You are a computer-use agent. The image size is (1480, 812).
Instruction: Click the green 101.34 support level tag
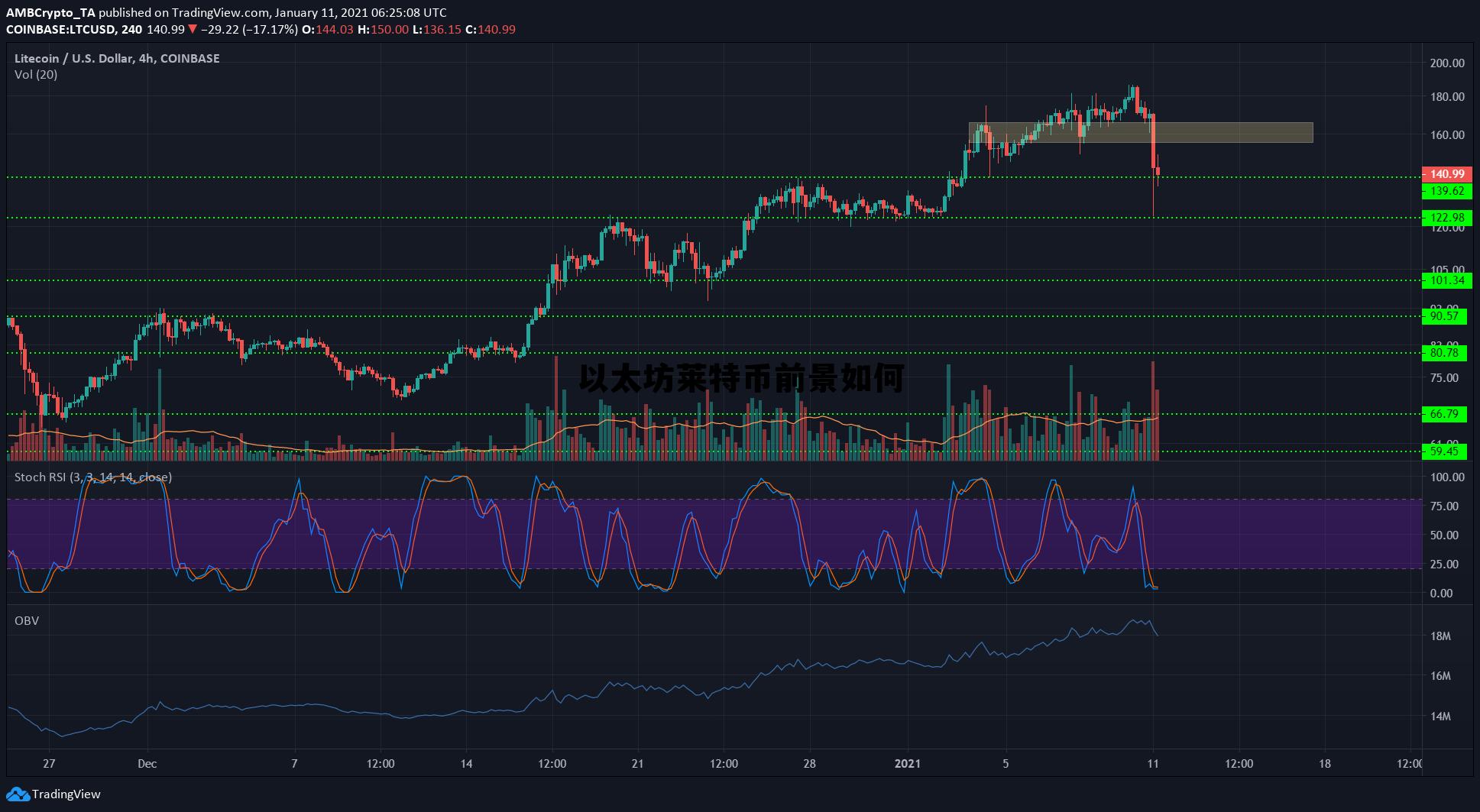[x=1446, y=280]
